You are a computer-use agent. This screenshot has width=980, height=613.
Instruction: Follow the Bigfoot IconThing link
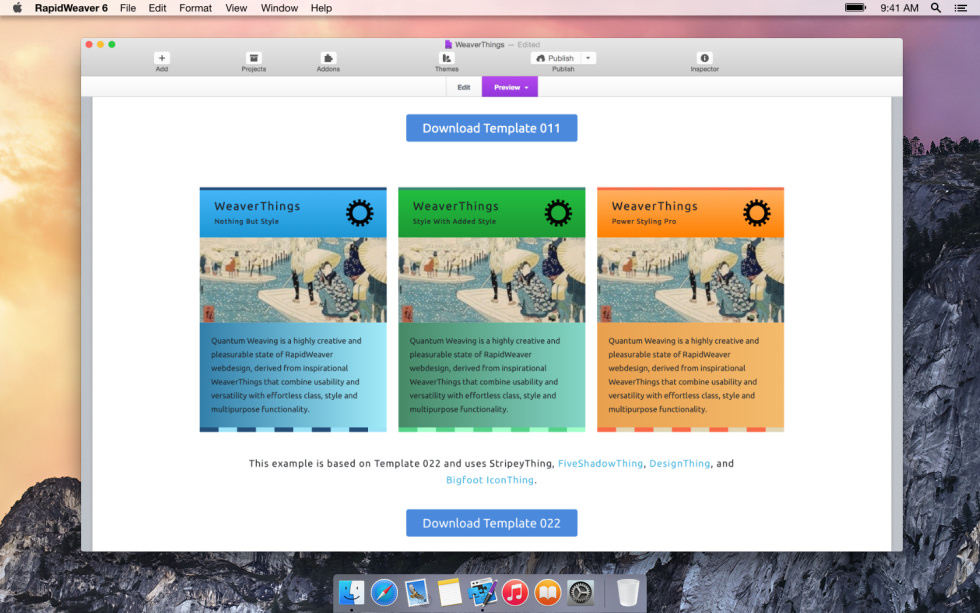490,480
